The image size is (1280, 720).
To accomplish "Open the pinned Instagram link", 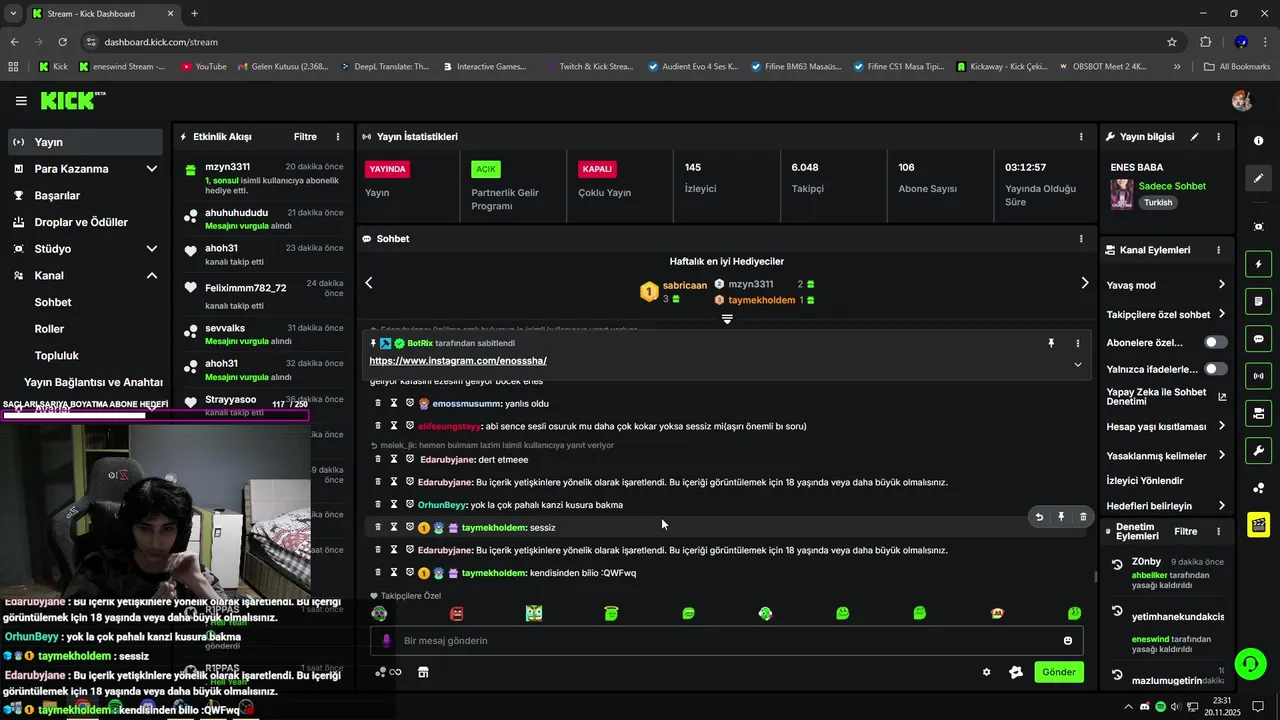I will [x=458, y=361].
